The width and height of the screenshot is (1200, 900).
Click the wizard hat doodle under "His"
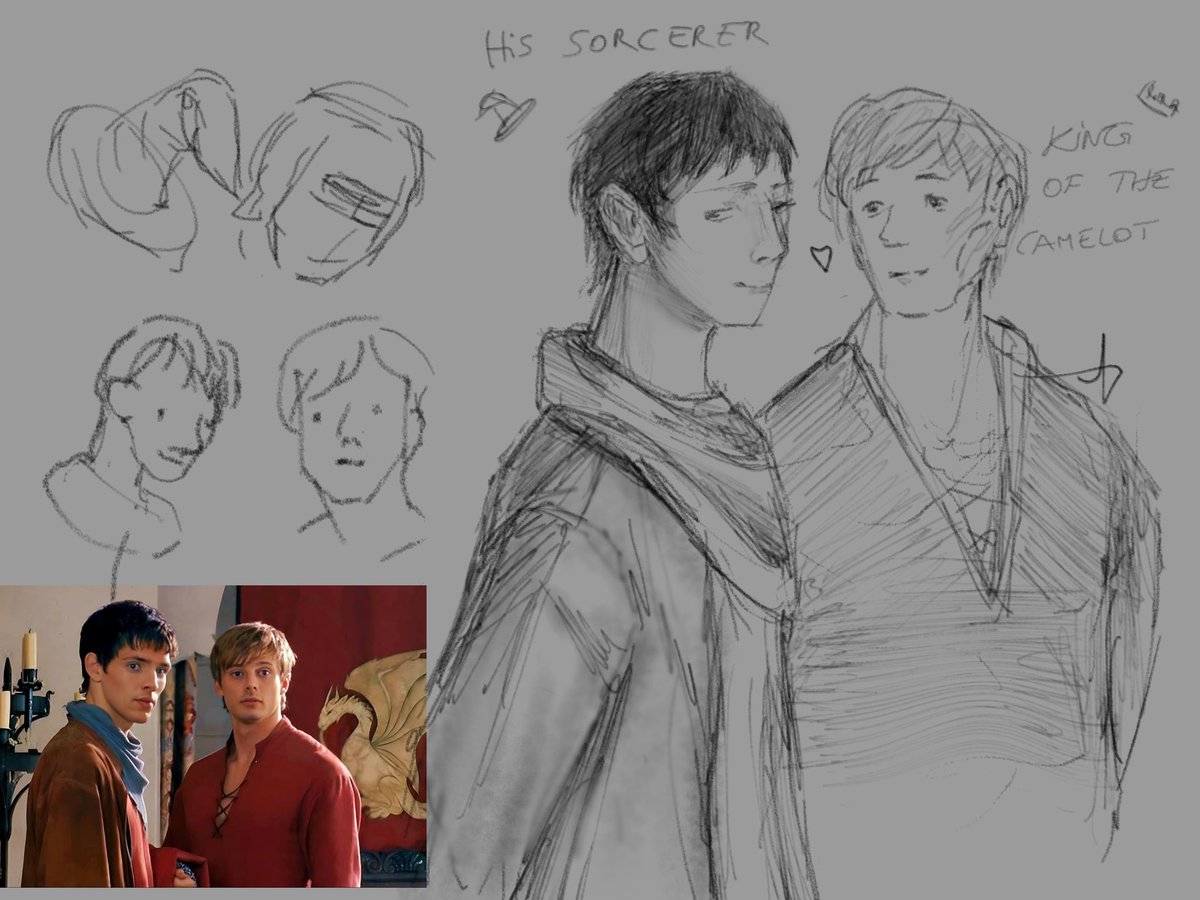pyautogui.click(x=506, y=114)
